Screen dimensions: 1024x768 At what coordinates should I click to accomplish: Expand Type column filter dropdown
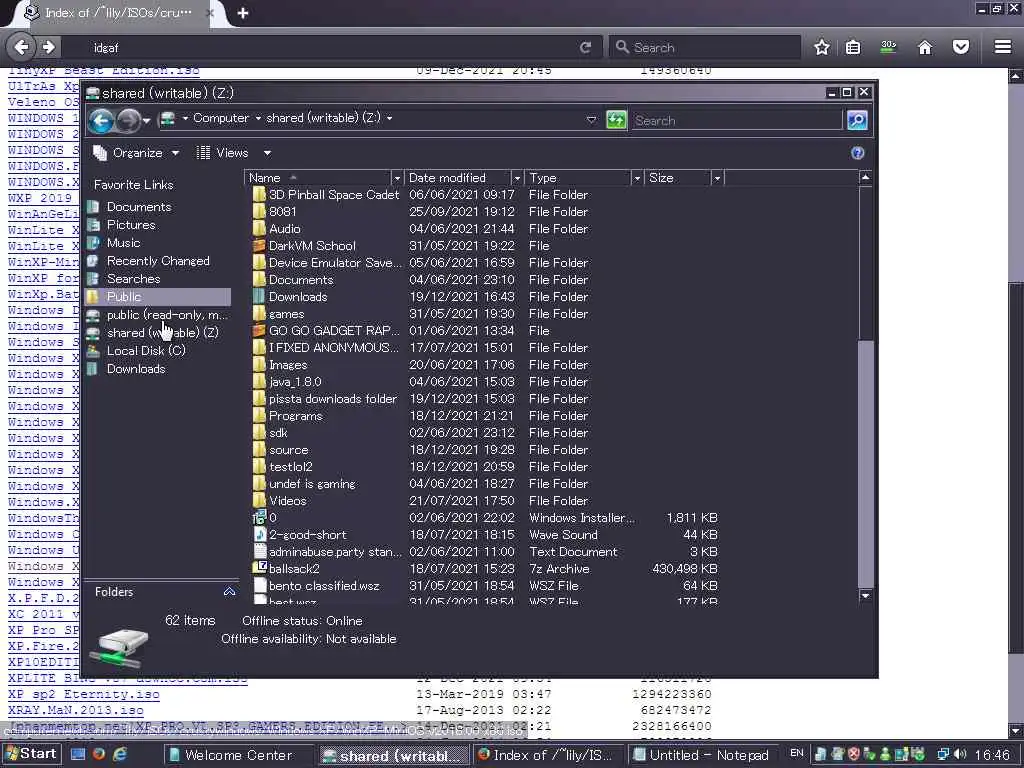coord(637,178)
